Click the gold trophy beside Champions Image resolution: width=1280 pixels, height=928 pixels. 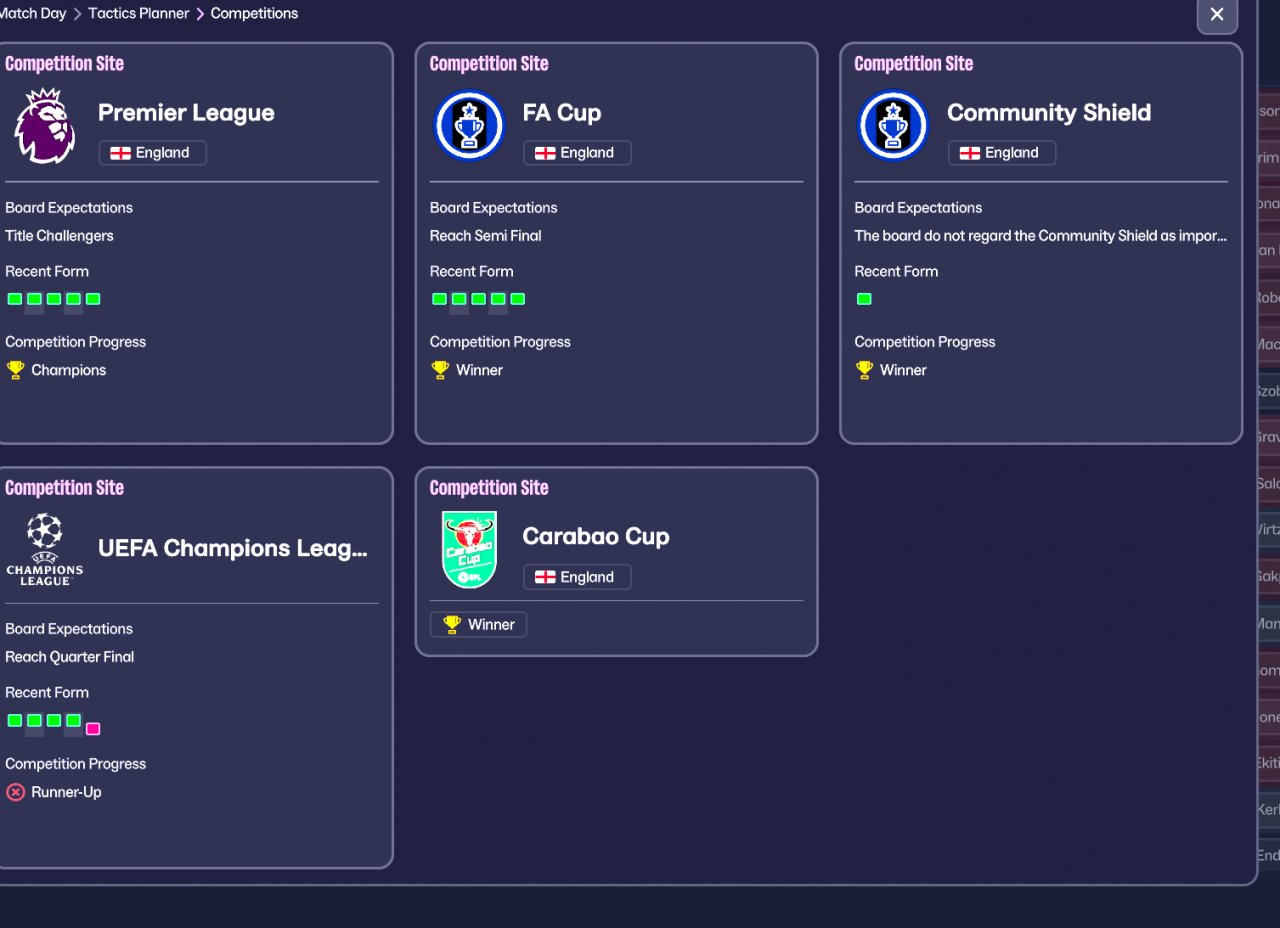pos(15,370)
